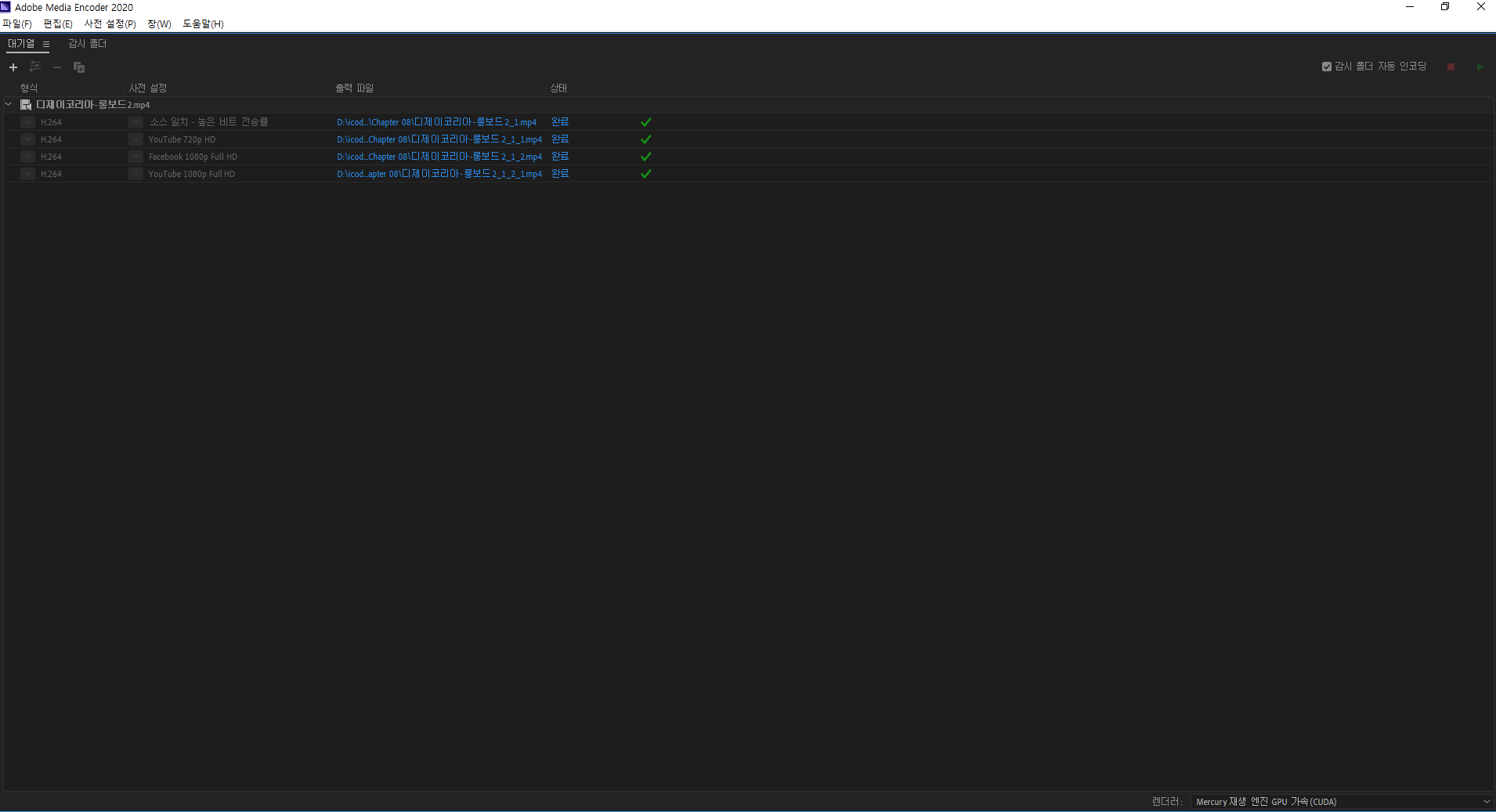Click the 완료 status of the Facebook 1080p row

pos(560,157)
